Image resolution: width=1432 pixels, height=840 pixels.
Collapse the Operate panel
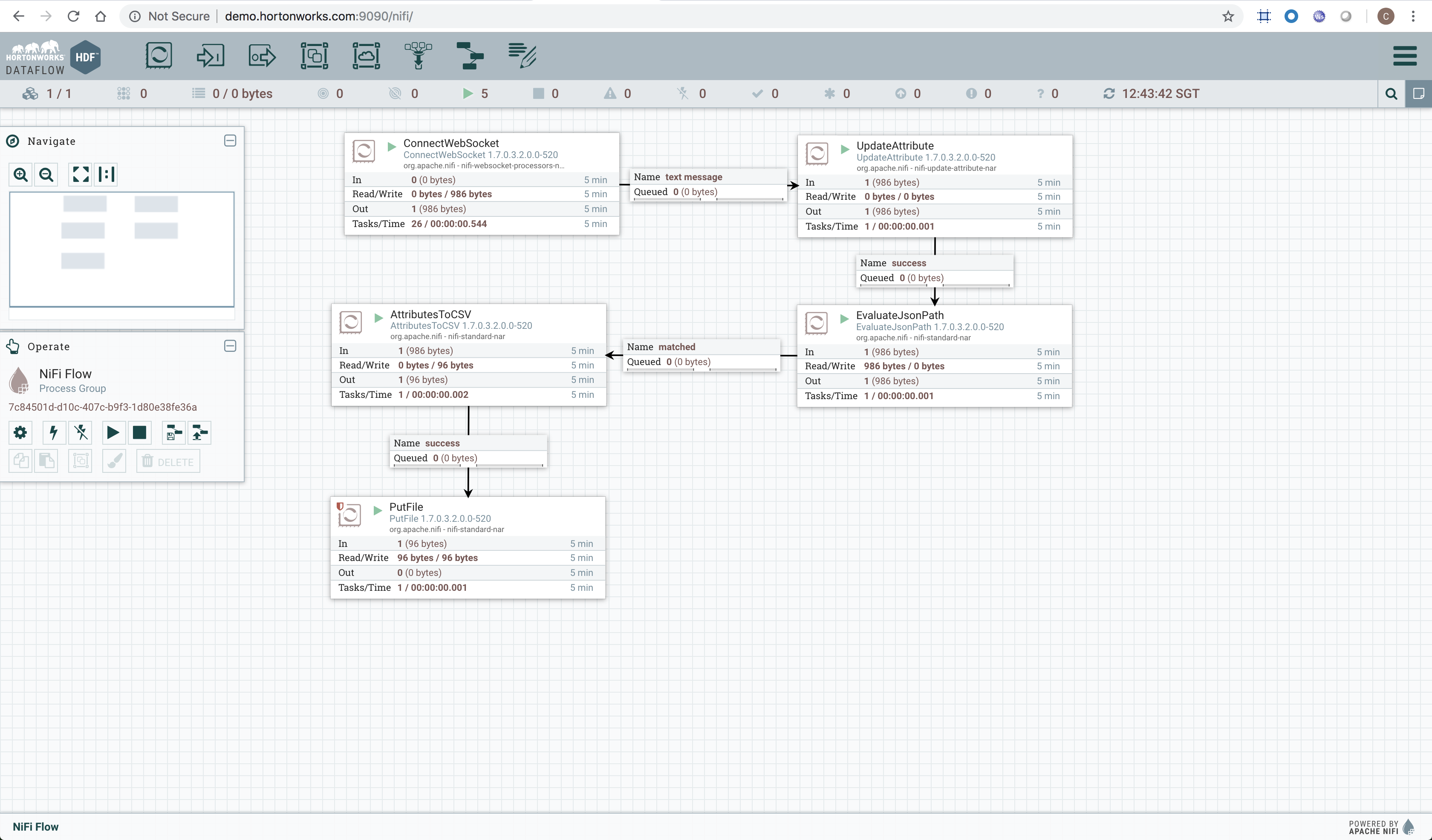click(230, 346)
